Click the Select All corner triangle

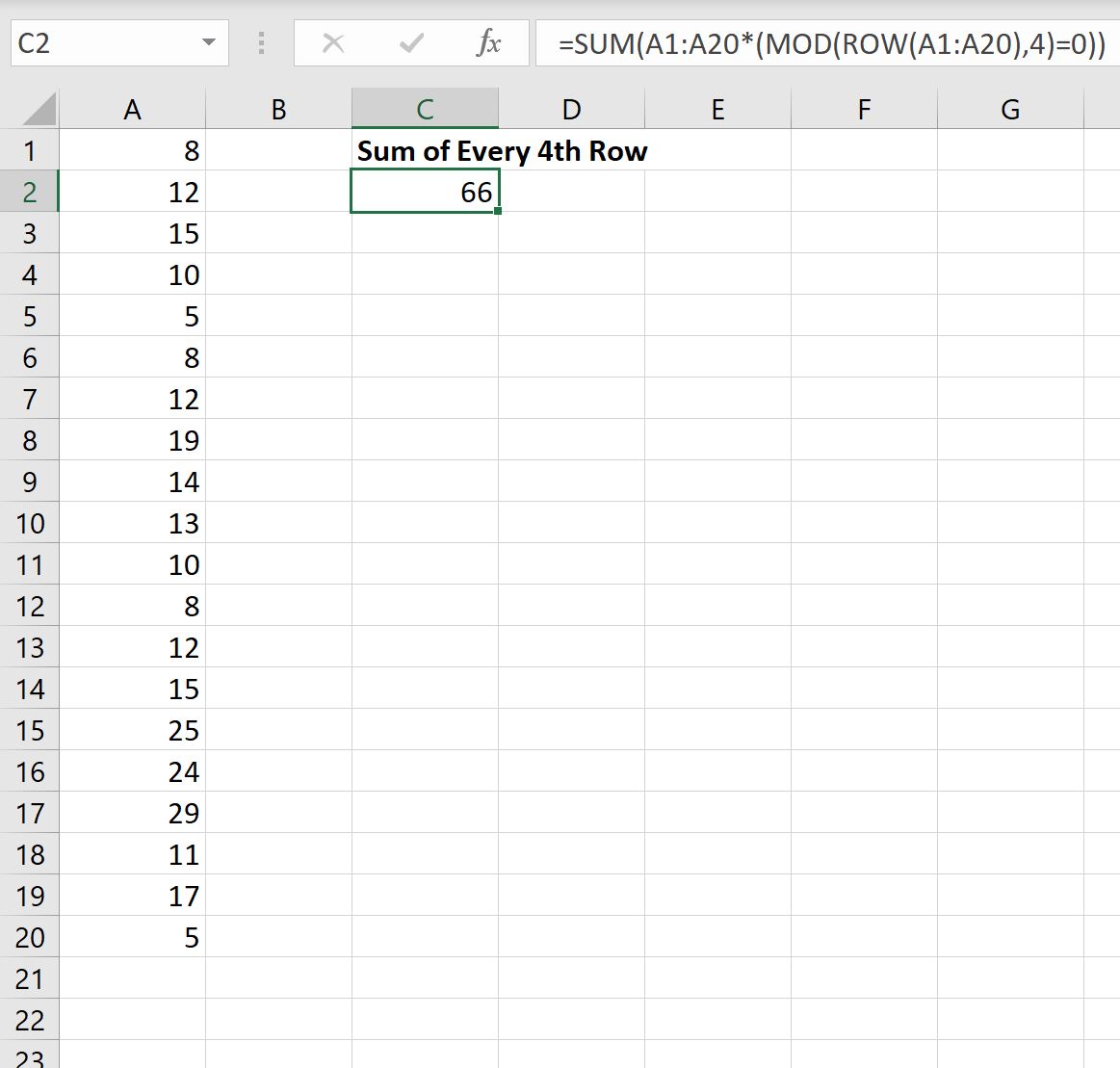coord(39,109)
